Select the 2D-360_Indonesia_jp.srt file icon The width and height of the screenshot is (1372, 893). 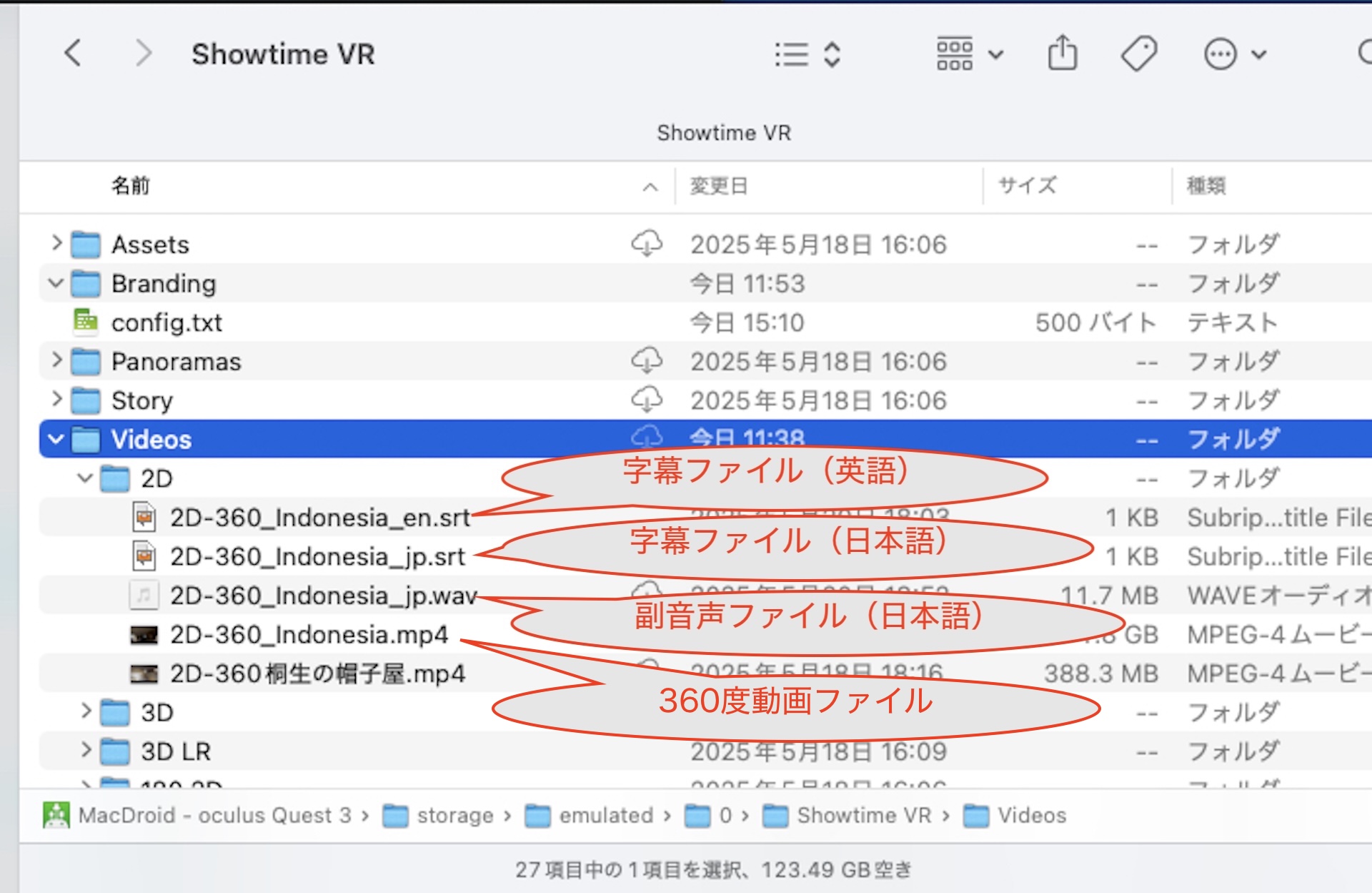click(144, 556)
